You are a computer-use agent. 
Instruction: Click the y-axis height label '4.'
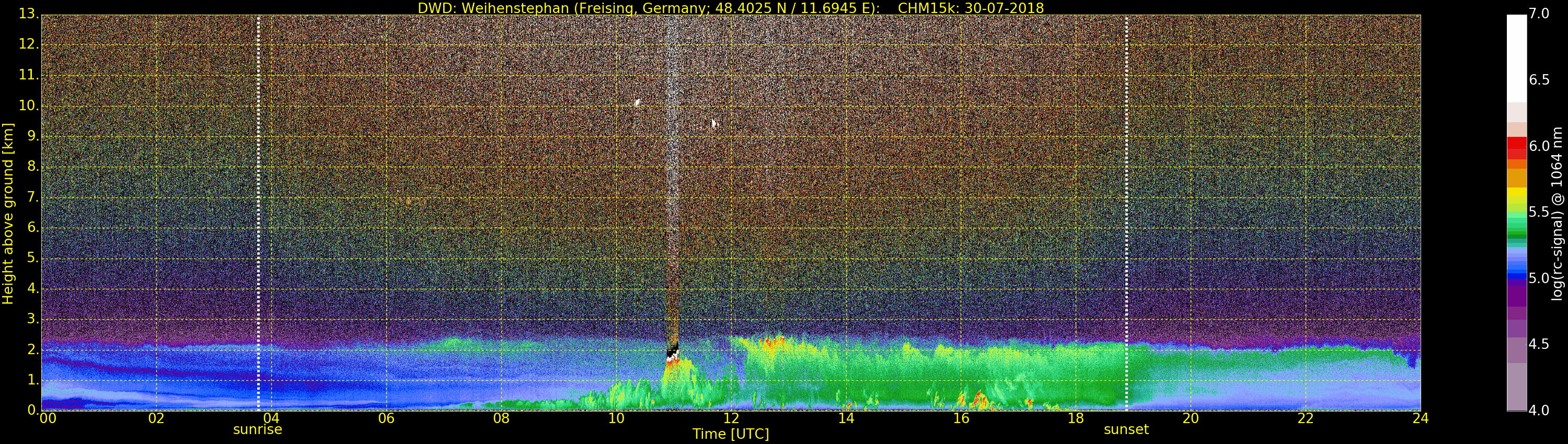(x=33, y=288)
